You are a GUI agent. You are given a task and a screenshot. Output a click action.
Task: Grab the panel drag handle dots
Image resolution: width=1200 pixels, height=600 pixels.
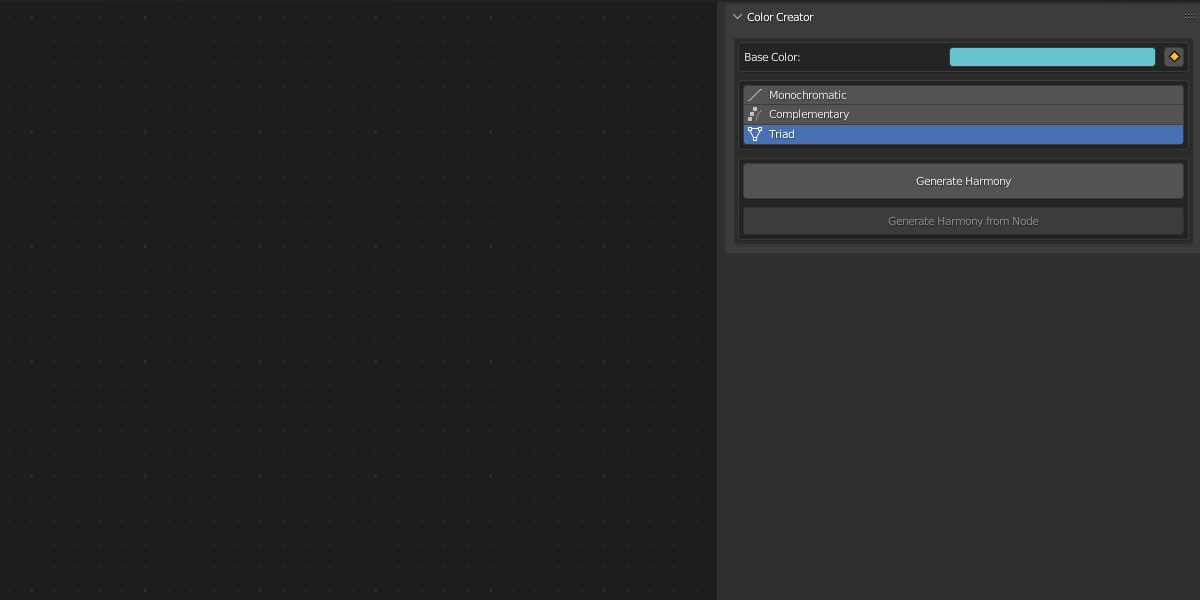[x=1189, y=16]
